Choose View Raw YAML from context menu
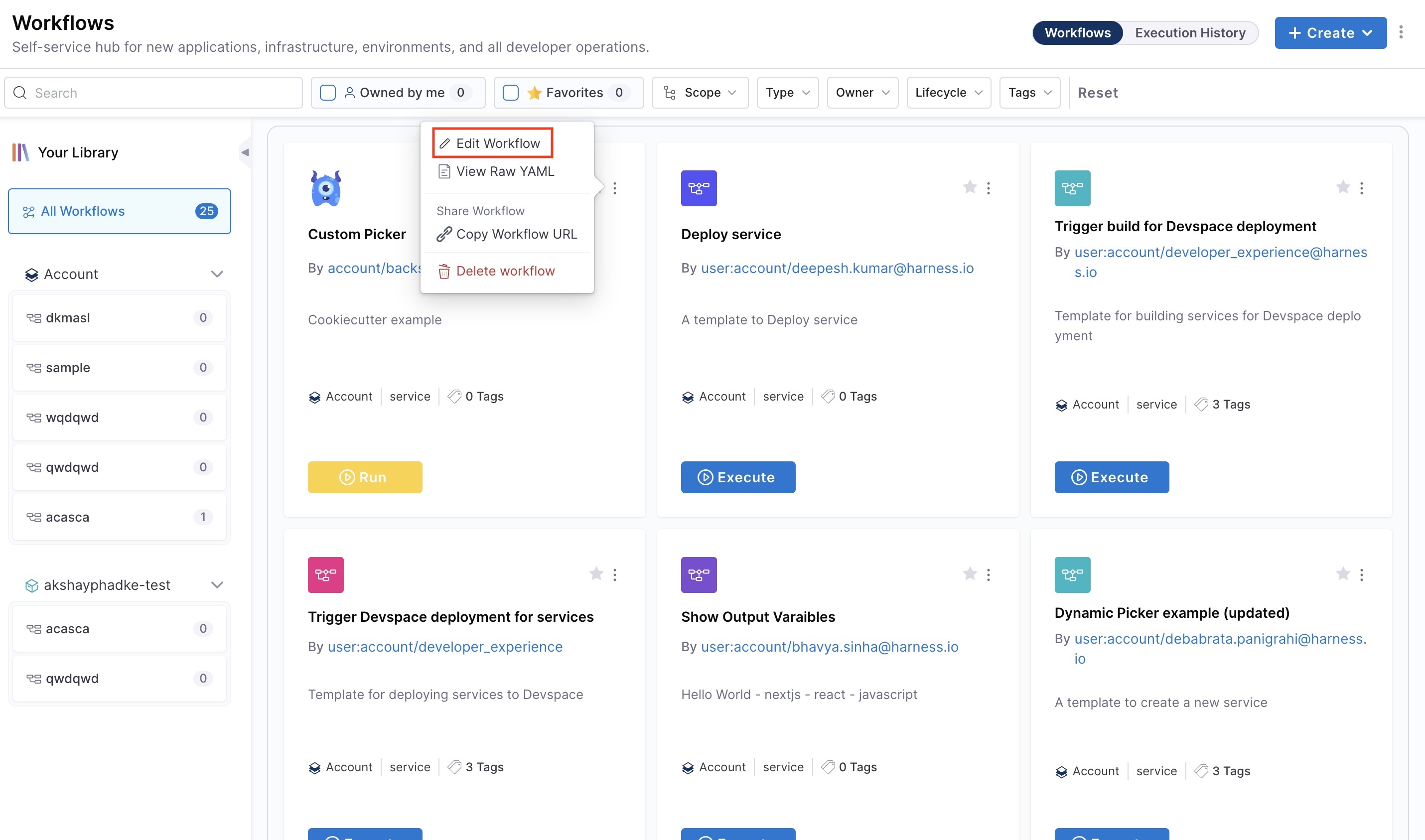 (504, 171)
